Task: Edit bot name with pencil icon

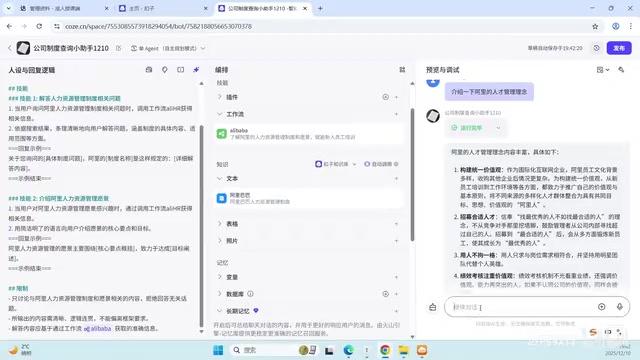Action: click(118, 48)
